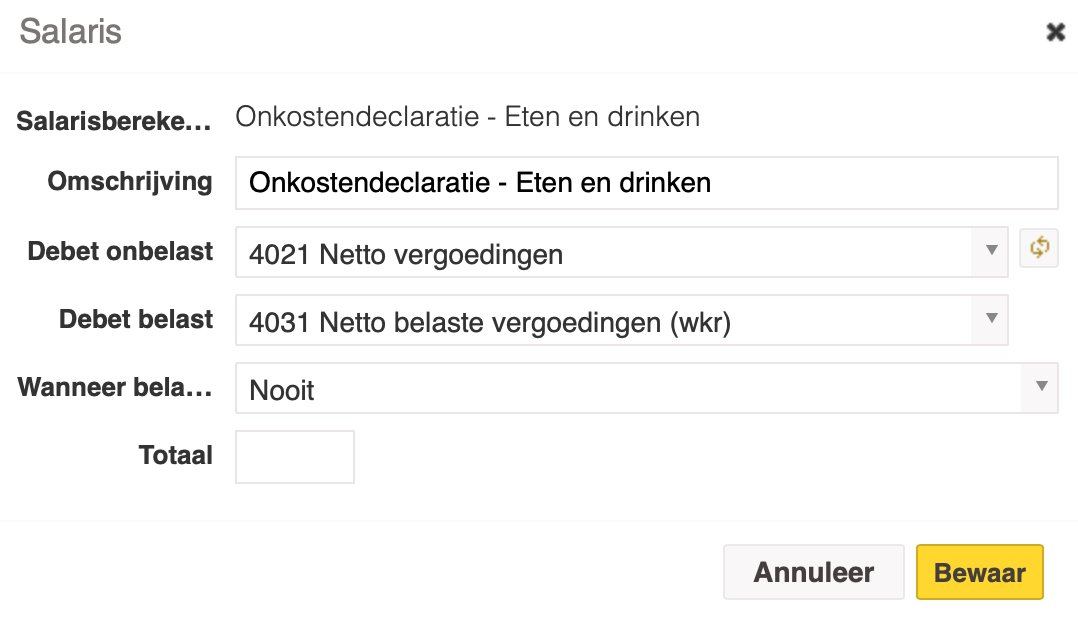1078x620 pixels.
Task: Save using the yellow Bewaar button
Action: click(x=980, y=572)
